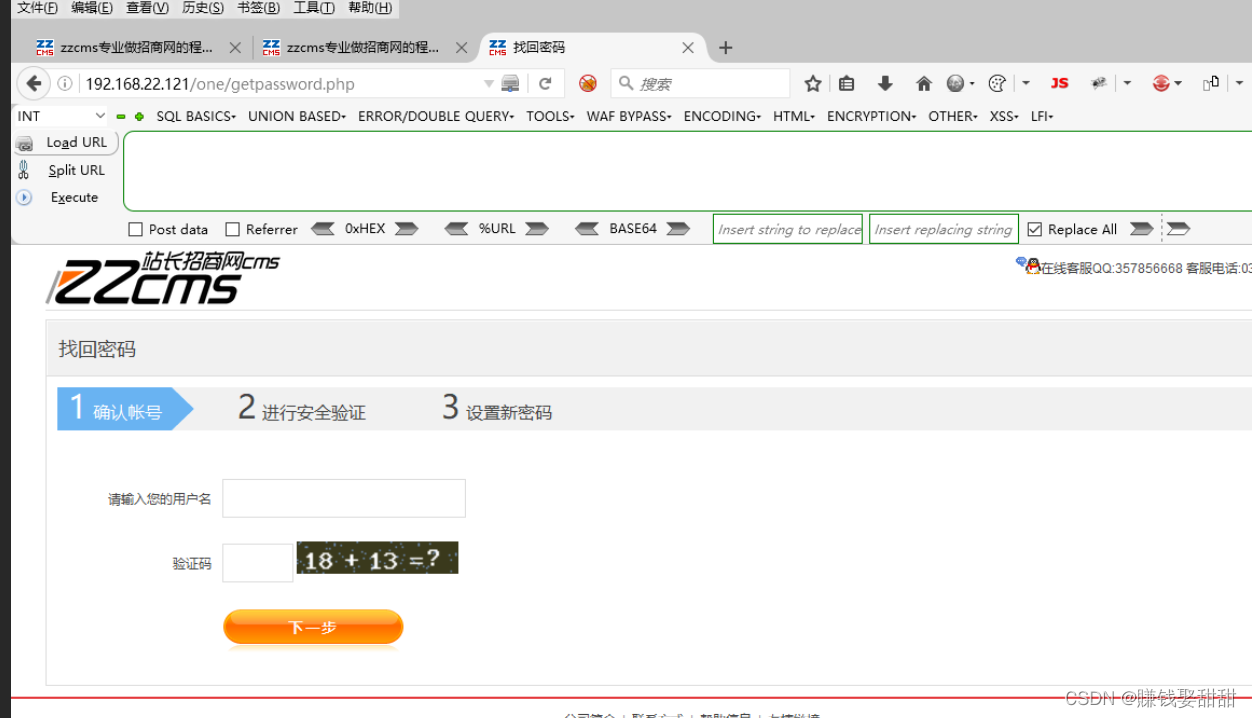The height and width of the screenshot is (718, 1252).
Task: Open the 工具(T) menu
Action: coord(314,8)
